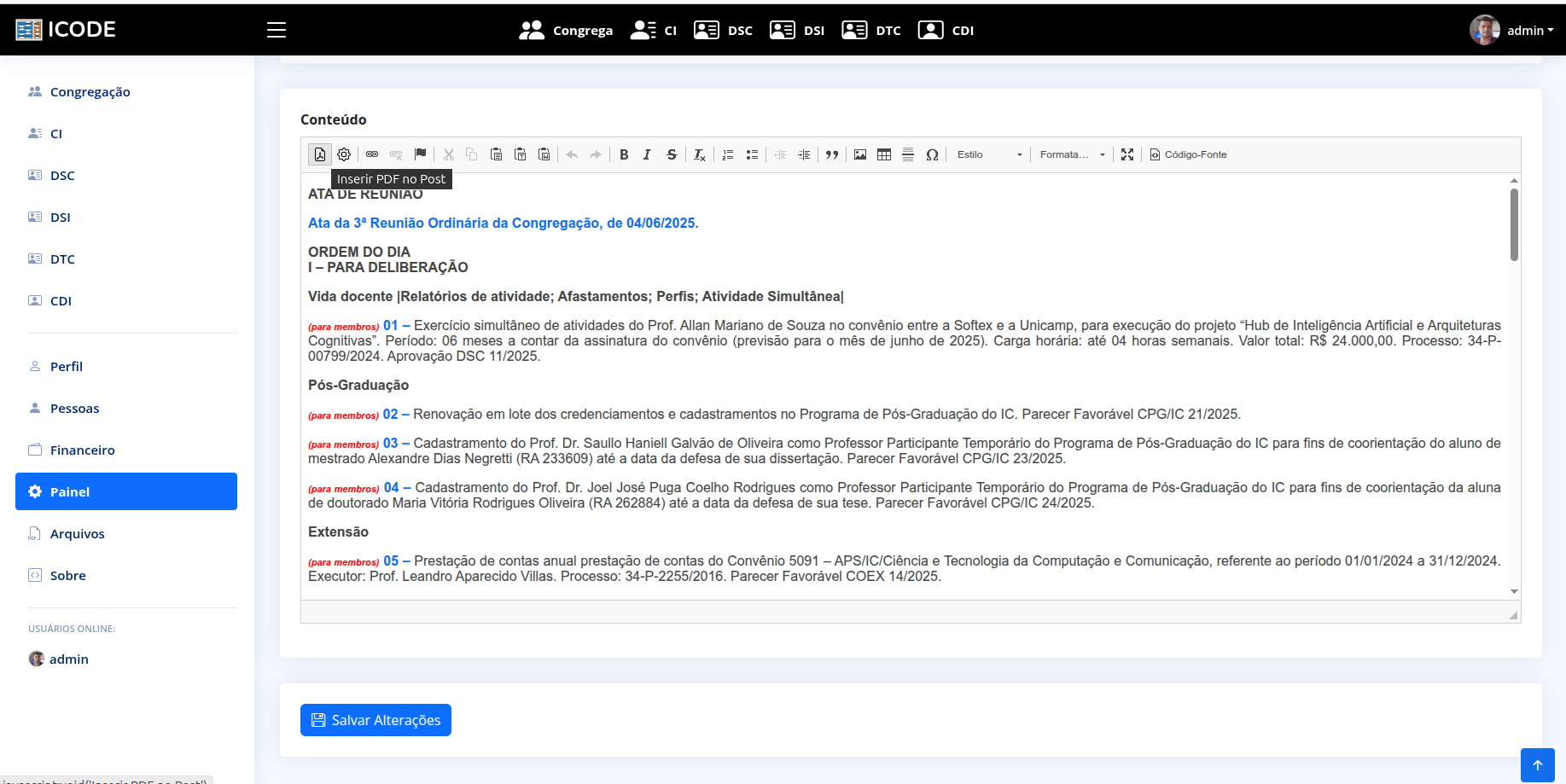Screen dimensions: 1566x784
Task: Open Financeiro in the sidebar
Action: pos(82,450)
